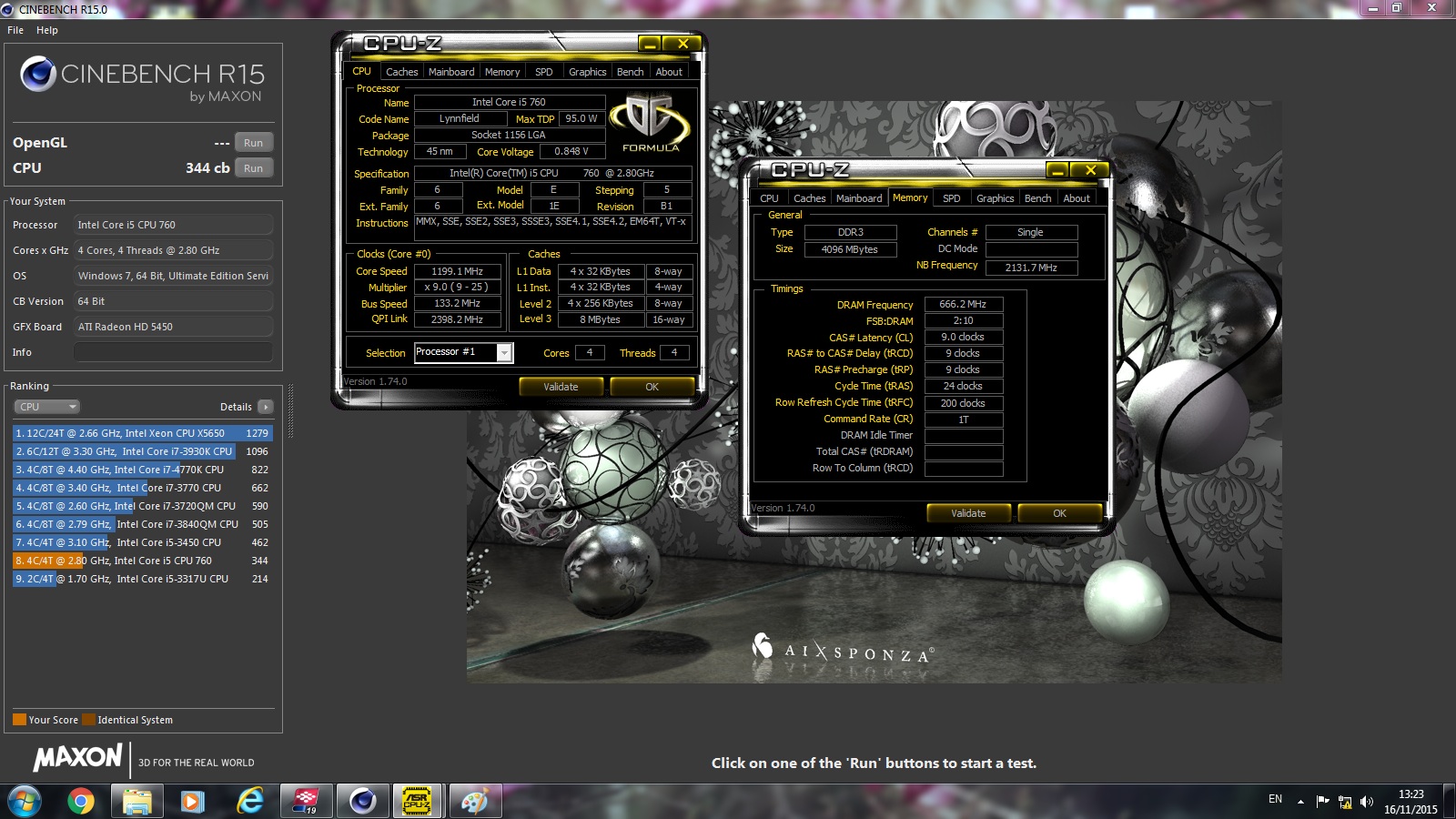Open the Paint taskbar icon
The image size is (1456, 819).
point(474,801)
